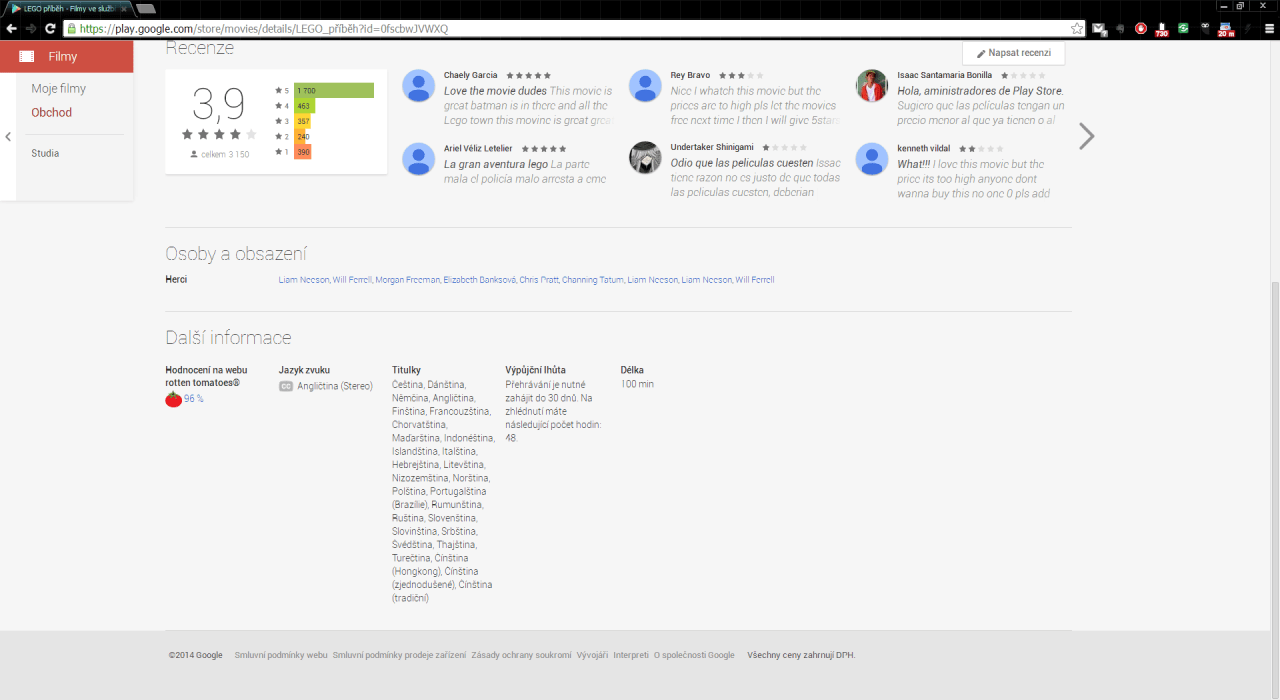
Task: Click the Zásady ochrany soukromí footer link
Action: pos(521,655)
